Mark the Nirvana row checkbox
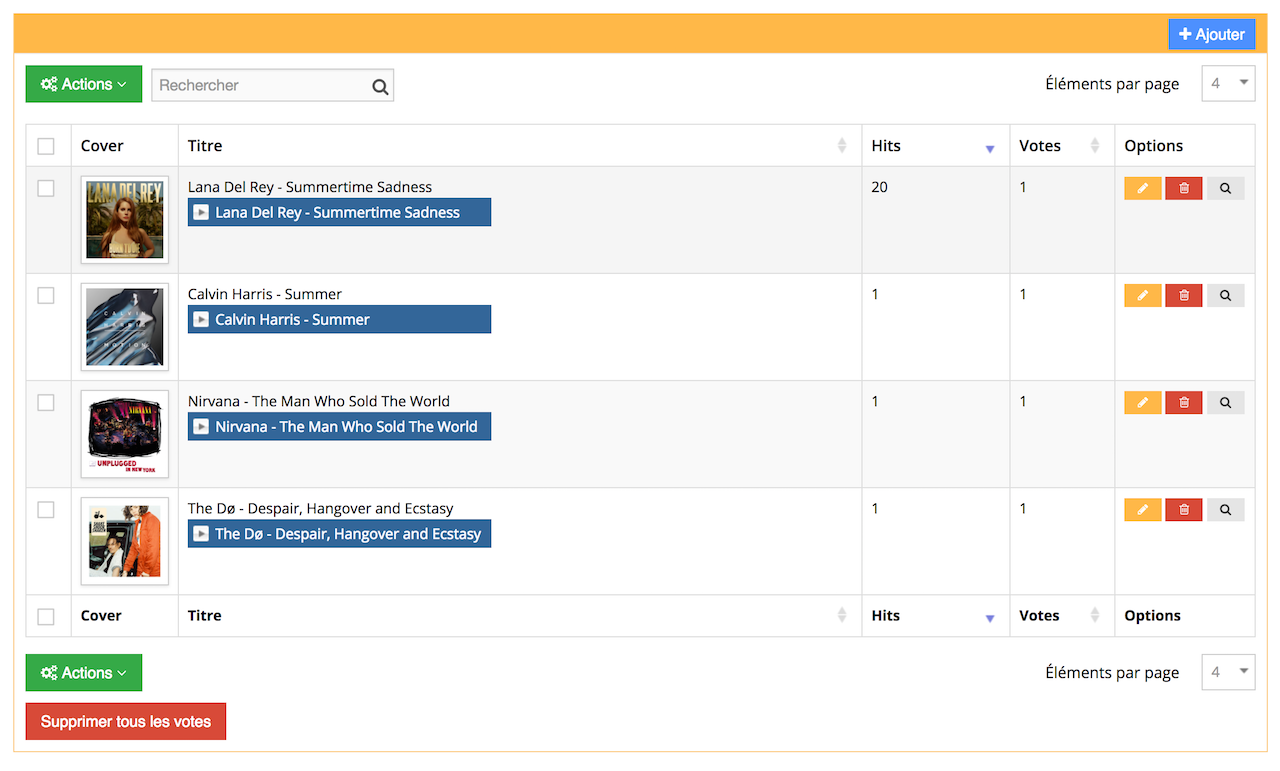 click(46, 402)
